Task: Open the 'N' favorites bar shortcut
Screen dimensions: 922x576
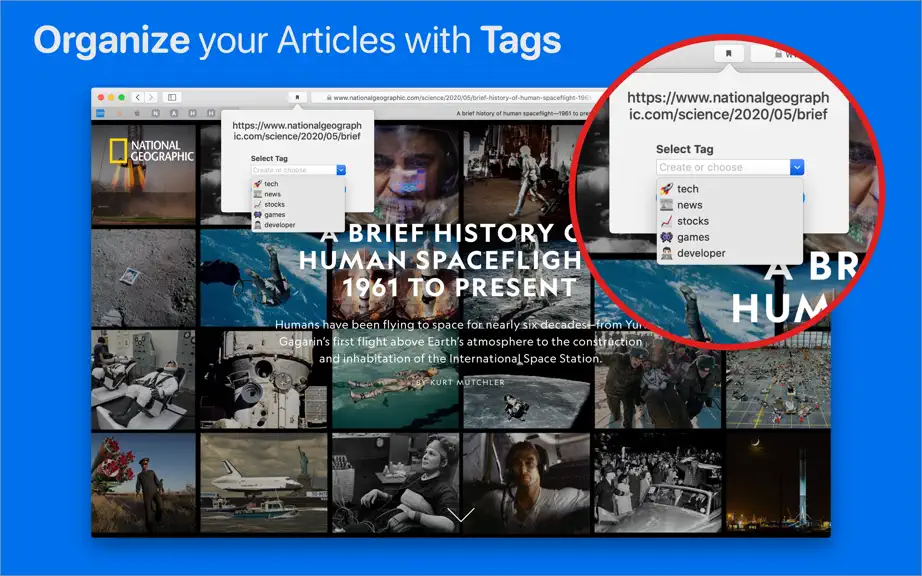Action: pos(155,113)
